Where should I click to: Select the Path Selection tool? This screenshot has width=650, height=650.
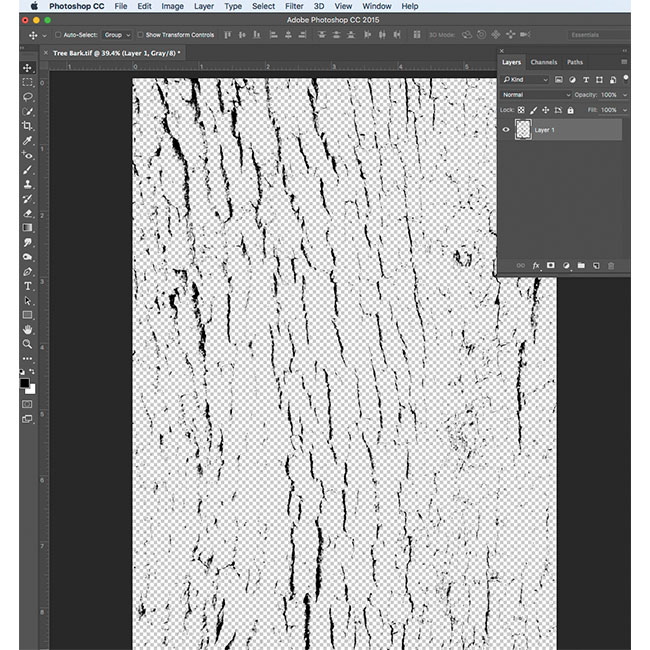coord(28,301)
